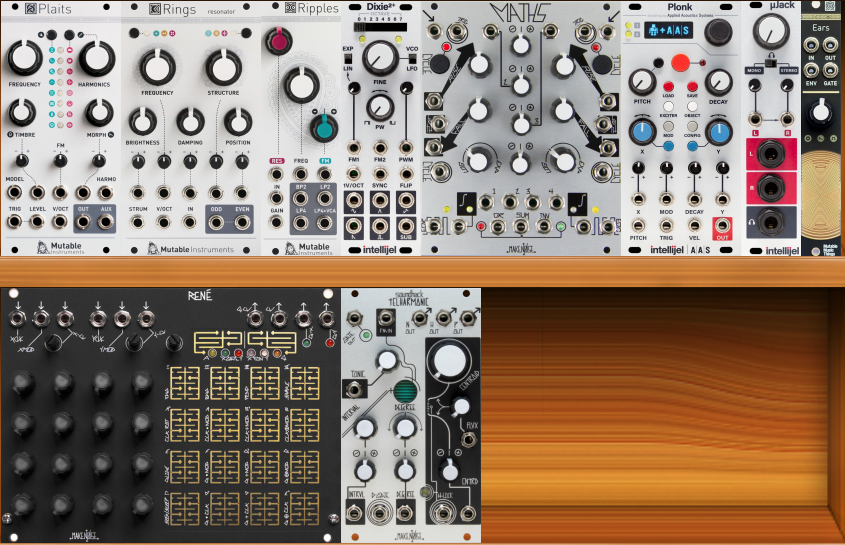Viewport: 845px width, 545px height.
Task: Click the Dixie SYNC input jack
Action: (x=380, y=174)
